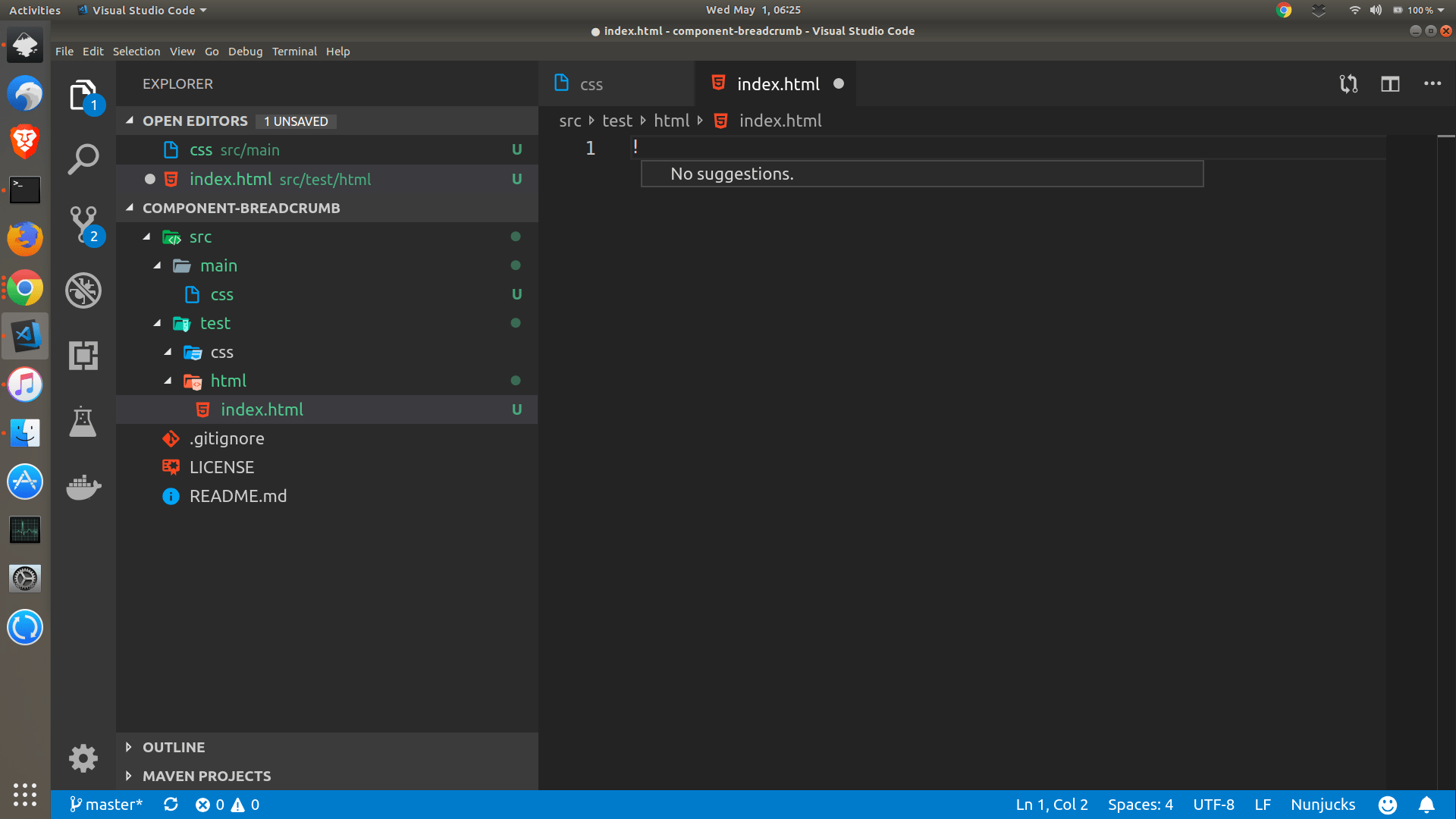Open the Terminal menu
1456x819 pixels.
294,52
